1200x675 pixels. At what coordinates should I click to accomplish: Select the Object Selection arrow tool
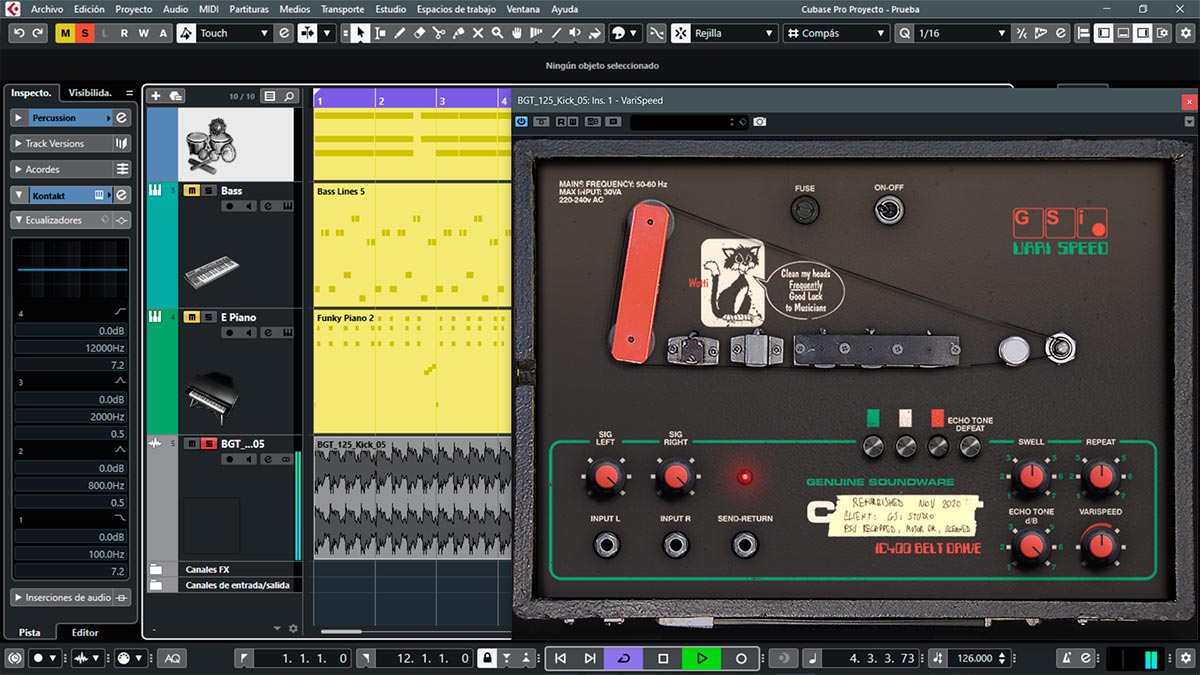coord(360,33)
